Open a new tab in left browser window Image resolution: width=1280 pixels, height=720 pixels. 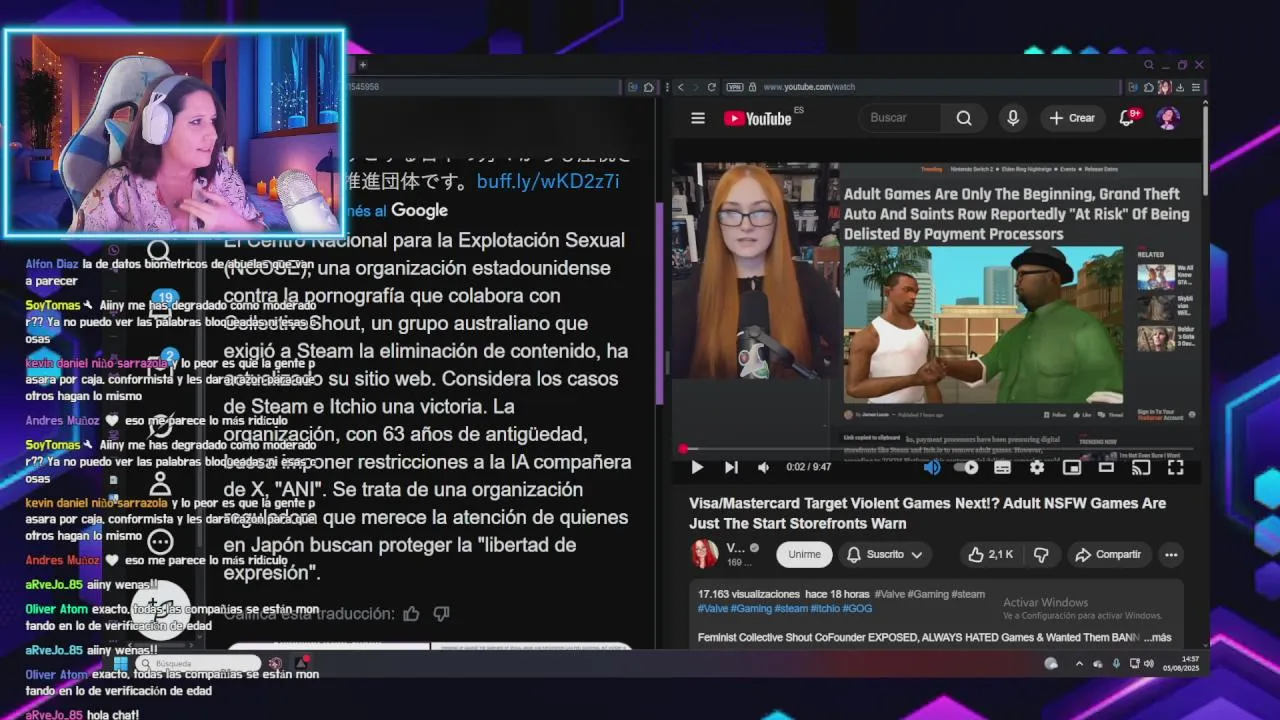pos(363,65)
